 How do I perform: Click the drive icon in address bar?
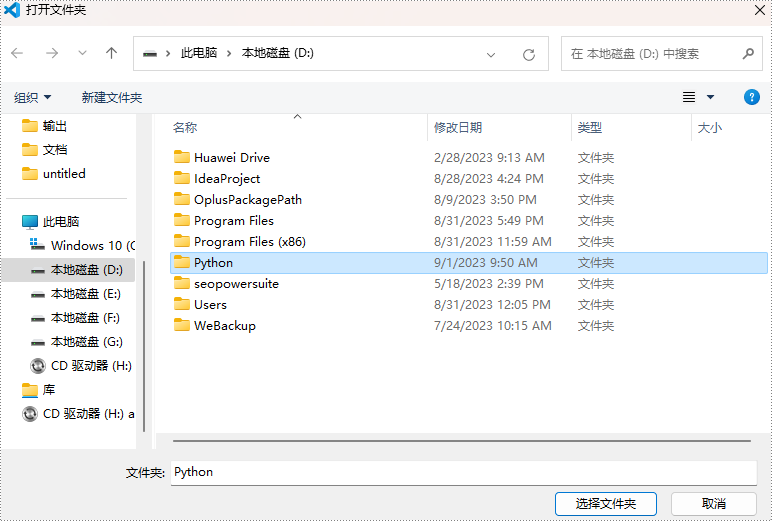pos(150,53)
